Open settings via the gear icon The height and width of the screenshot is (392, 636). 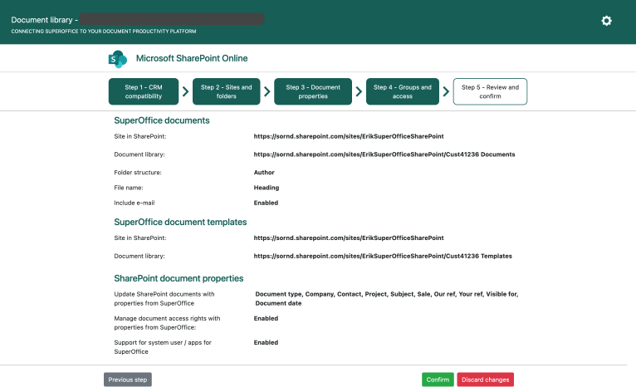pyautogui.click(x=606, y=21)
